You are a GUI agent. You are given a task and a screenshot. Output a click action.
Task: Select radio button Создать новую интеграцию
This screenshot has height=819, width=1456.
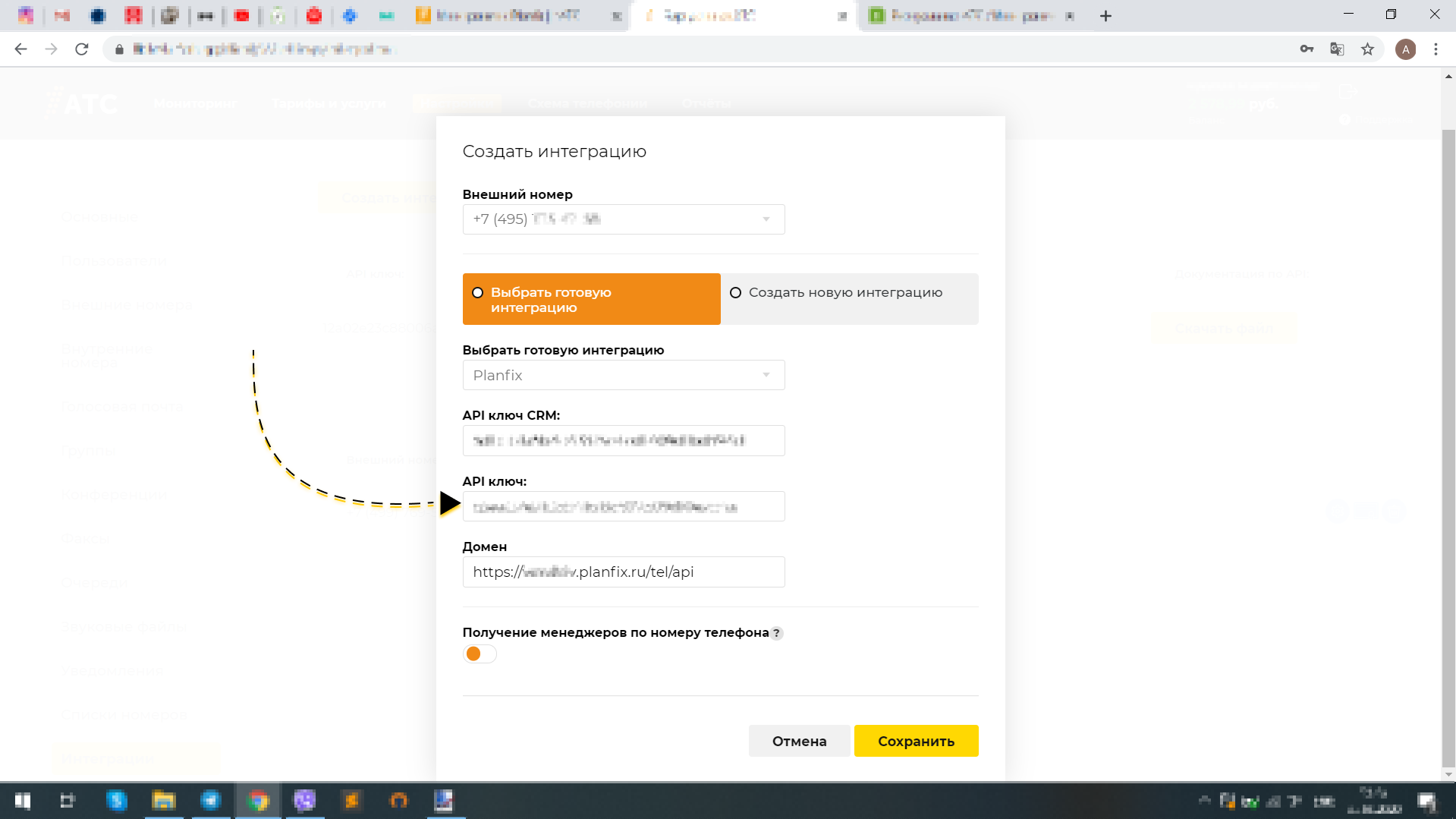[x=735, y=292]
